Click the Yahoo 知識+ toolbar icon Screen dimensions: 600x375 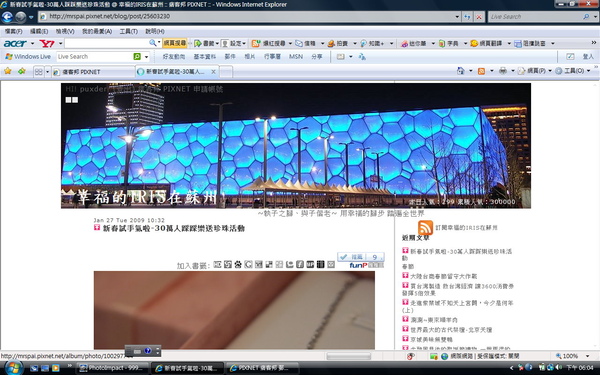(x=363, y=44)
